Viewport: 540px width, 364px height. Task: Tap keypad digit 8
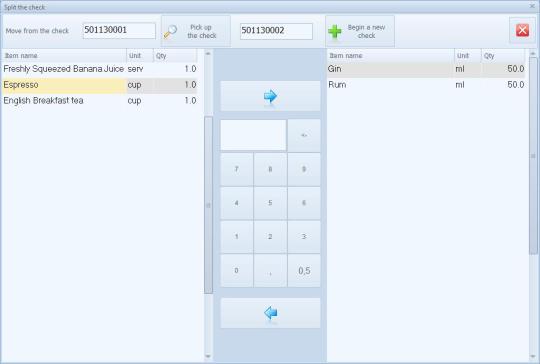[270, 169]
